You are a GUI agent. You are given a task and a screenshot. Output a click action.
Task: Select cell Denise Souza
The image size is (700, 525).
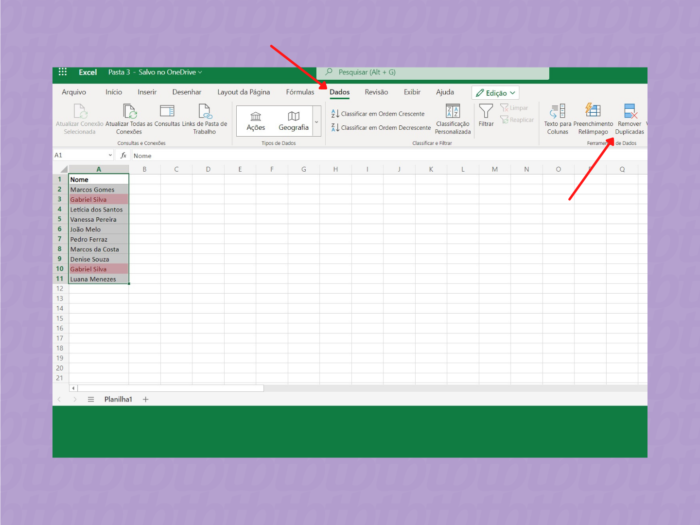pyautogui.click(x=99, y=259)
